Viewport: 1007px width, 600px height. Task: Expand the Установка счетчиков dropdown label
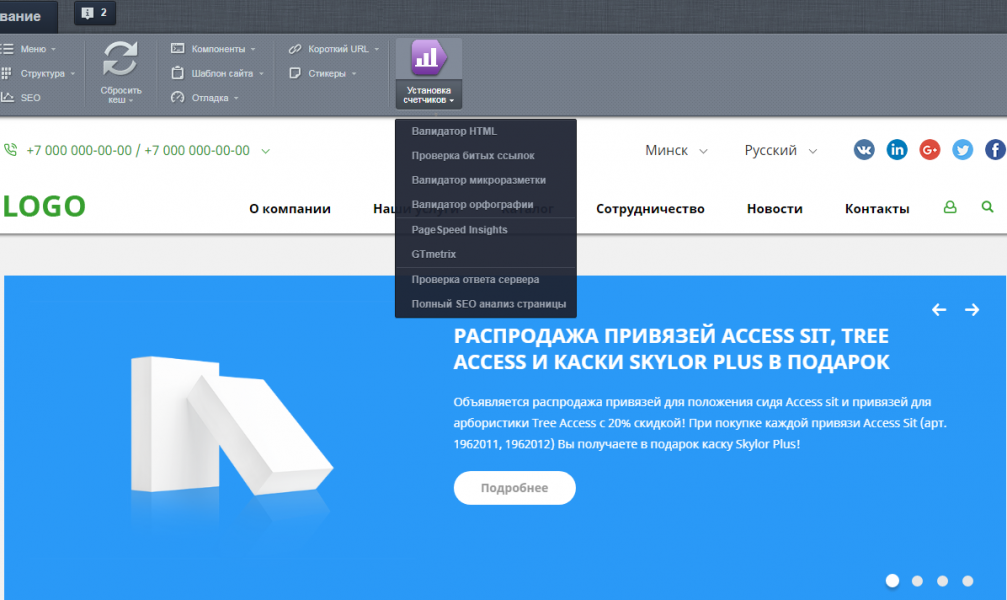(428, 95)
